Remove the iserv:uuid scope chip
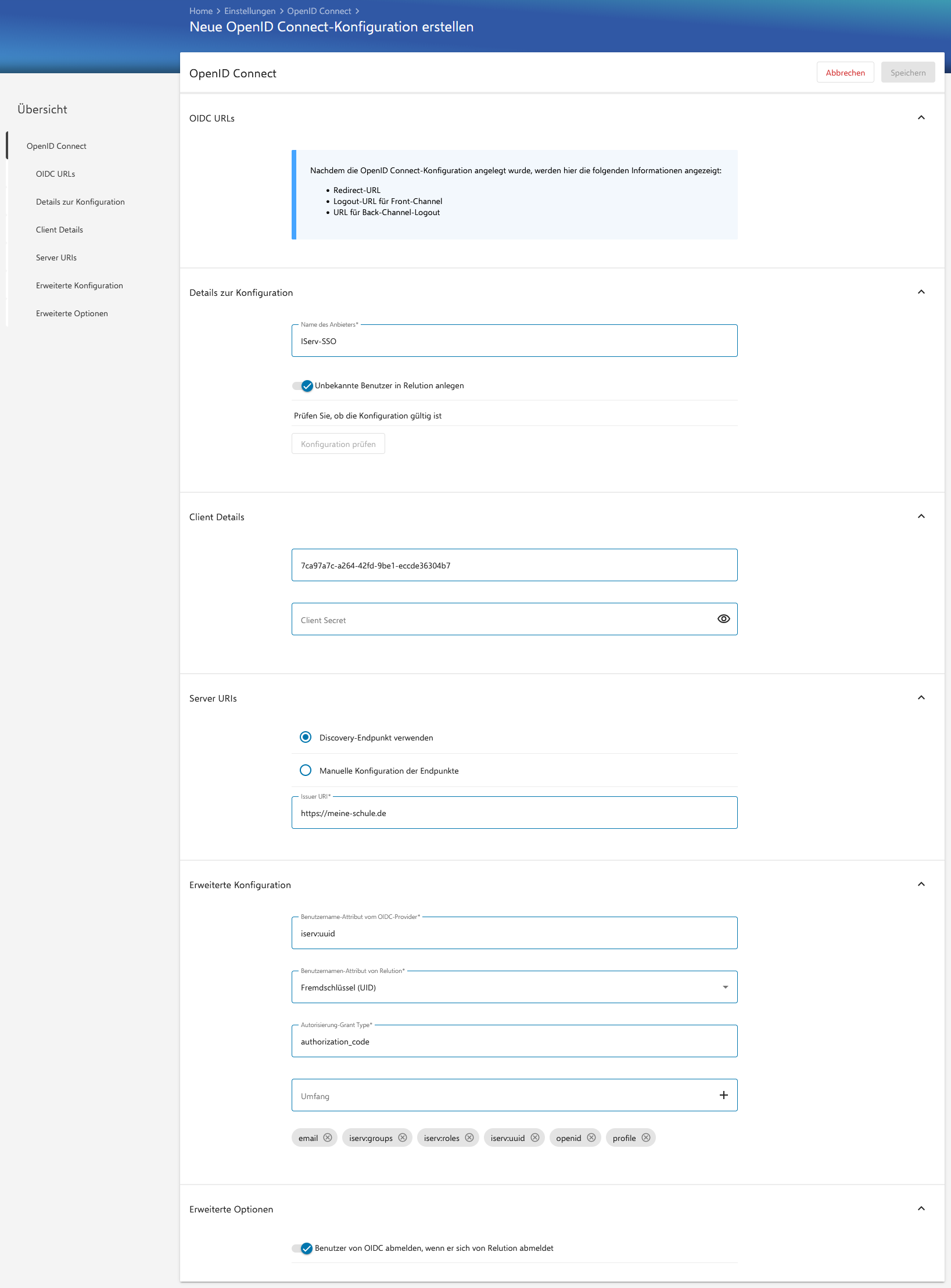 535,1137
